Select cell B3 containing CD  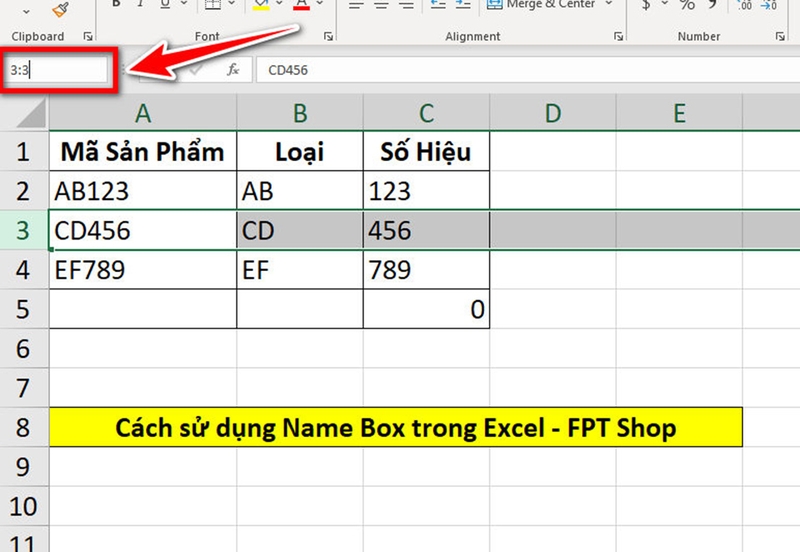click(300, 230)
